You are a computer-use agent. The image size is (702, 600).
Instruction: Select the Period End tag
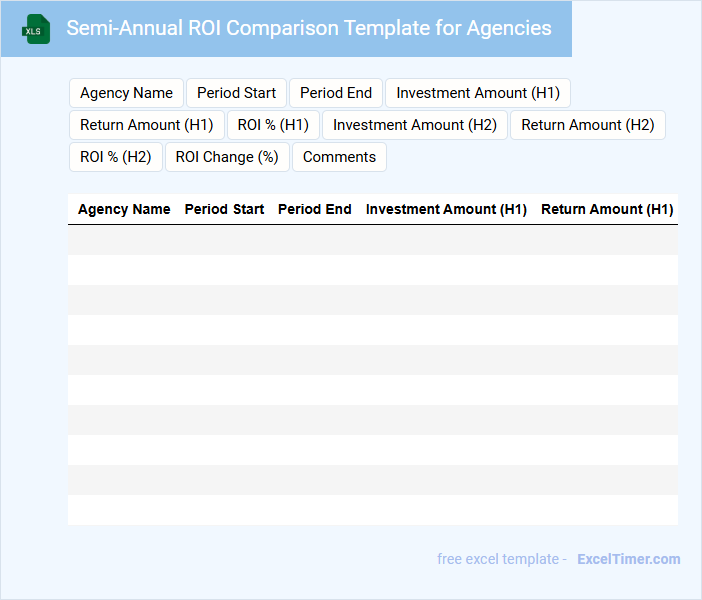pos(336,93)
